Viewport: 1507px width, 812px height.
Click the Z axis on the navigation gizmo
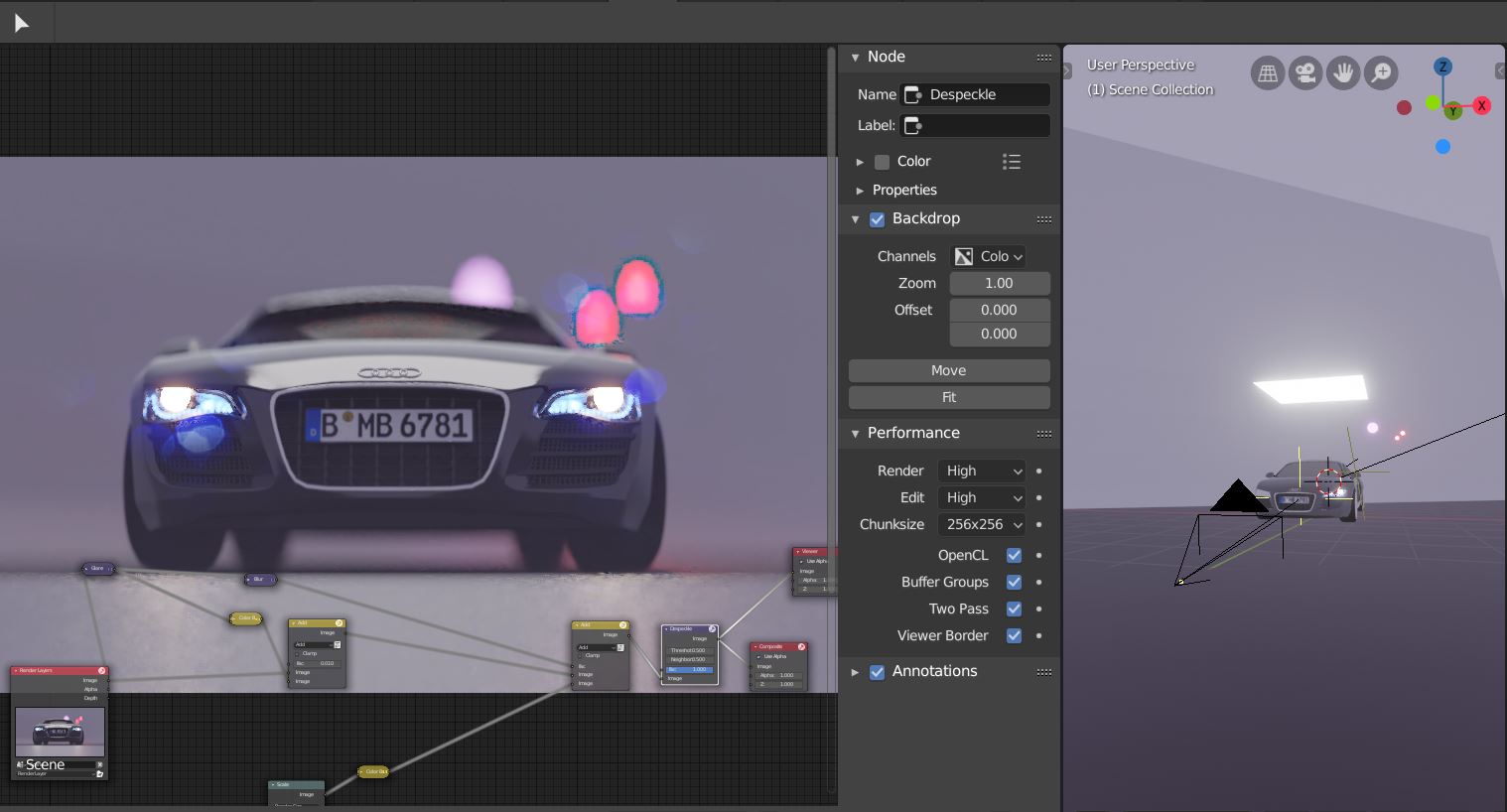coord(1441,67)
